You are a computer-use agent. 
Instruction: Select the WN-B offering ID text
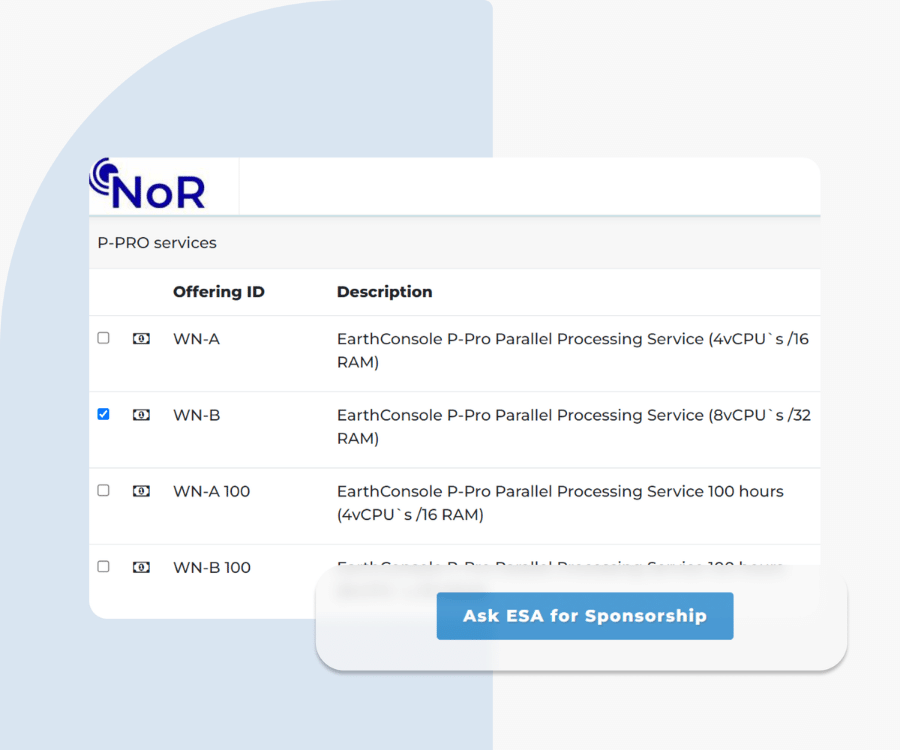click(x=196, y=414)
